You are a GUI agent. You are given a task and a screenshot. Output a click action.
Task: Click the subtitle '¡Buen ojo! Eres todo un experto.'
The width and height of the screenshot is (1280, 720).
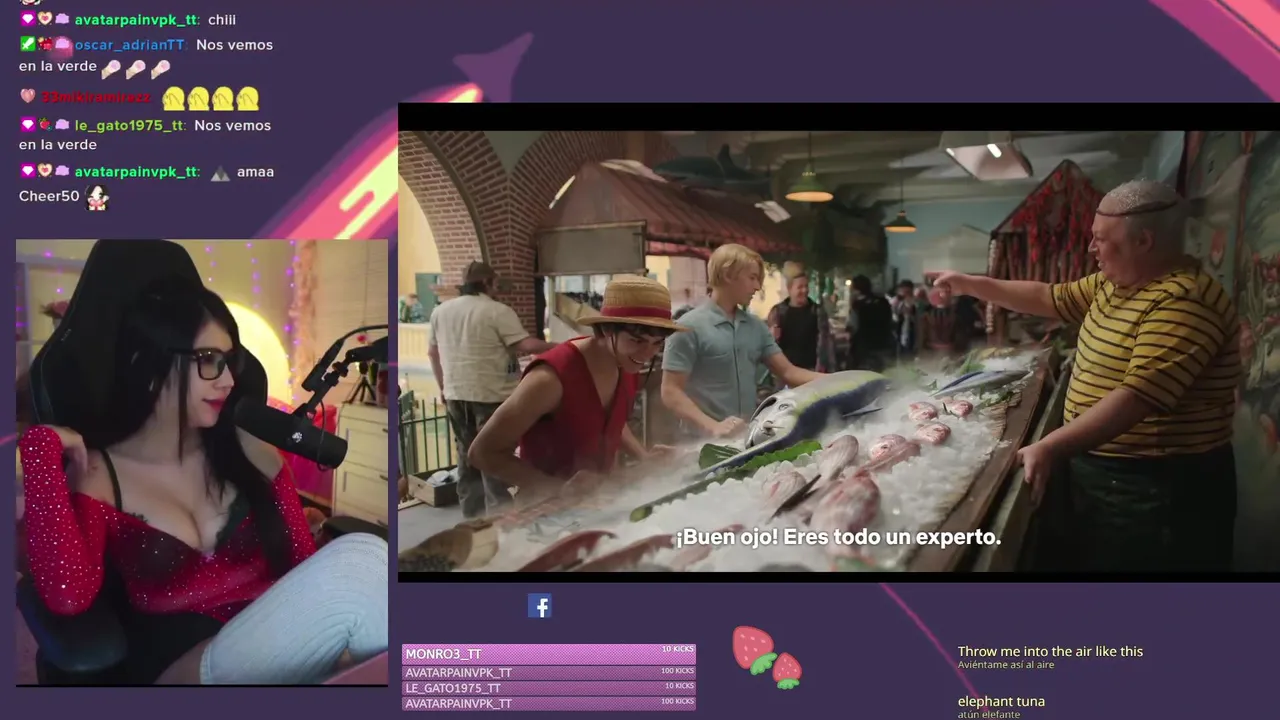(838, 537)
